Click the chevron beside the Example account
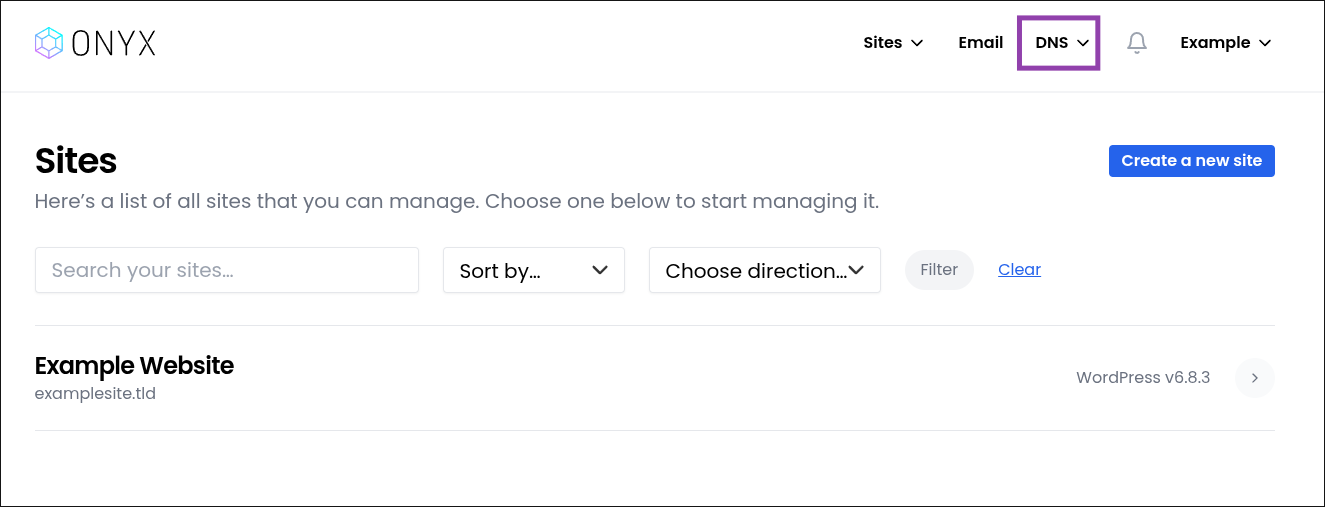Screen dimensions: 1325x507 click(x=1265, y=43)
